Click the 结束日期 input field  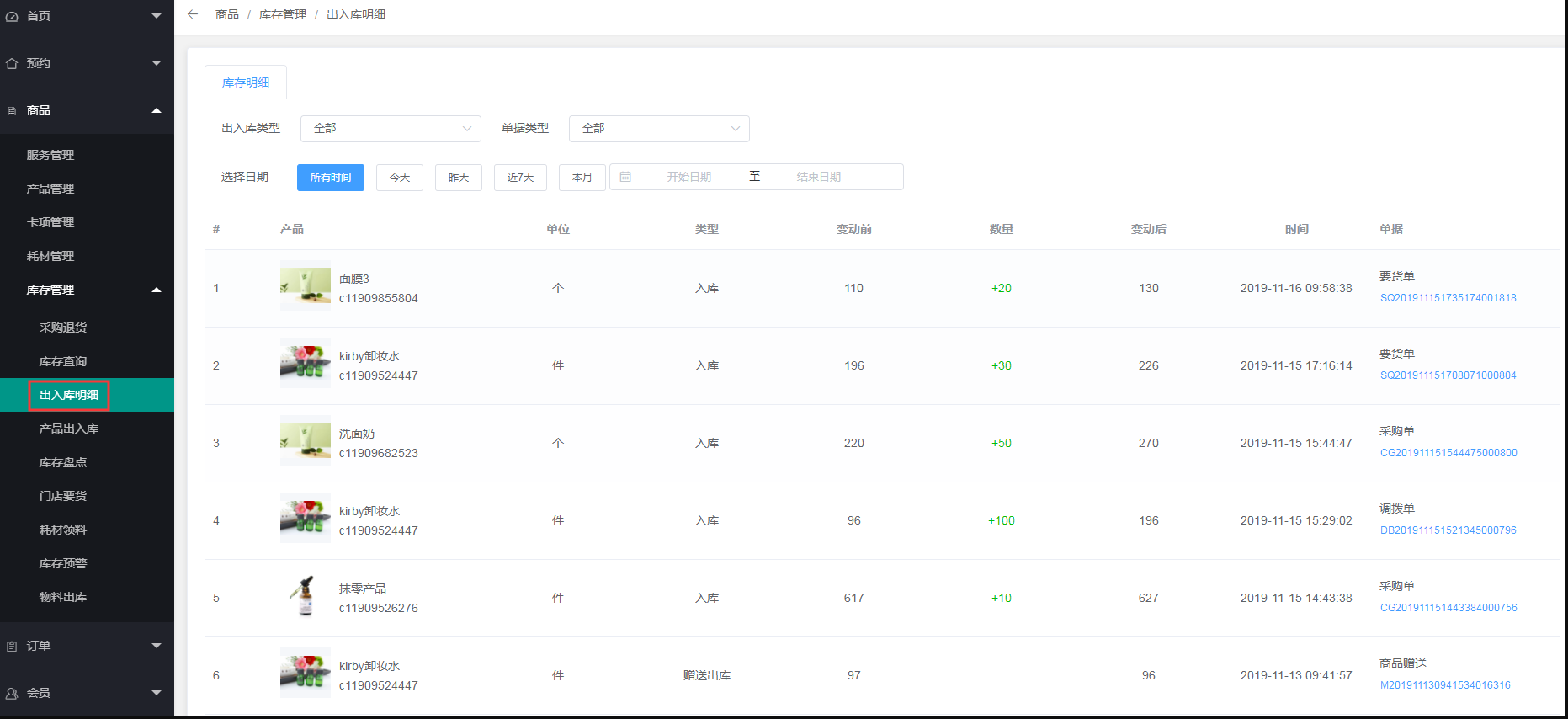[819, 177]
